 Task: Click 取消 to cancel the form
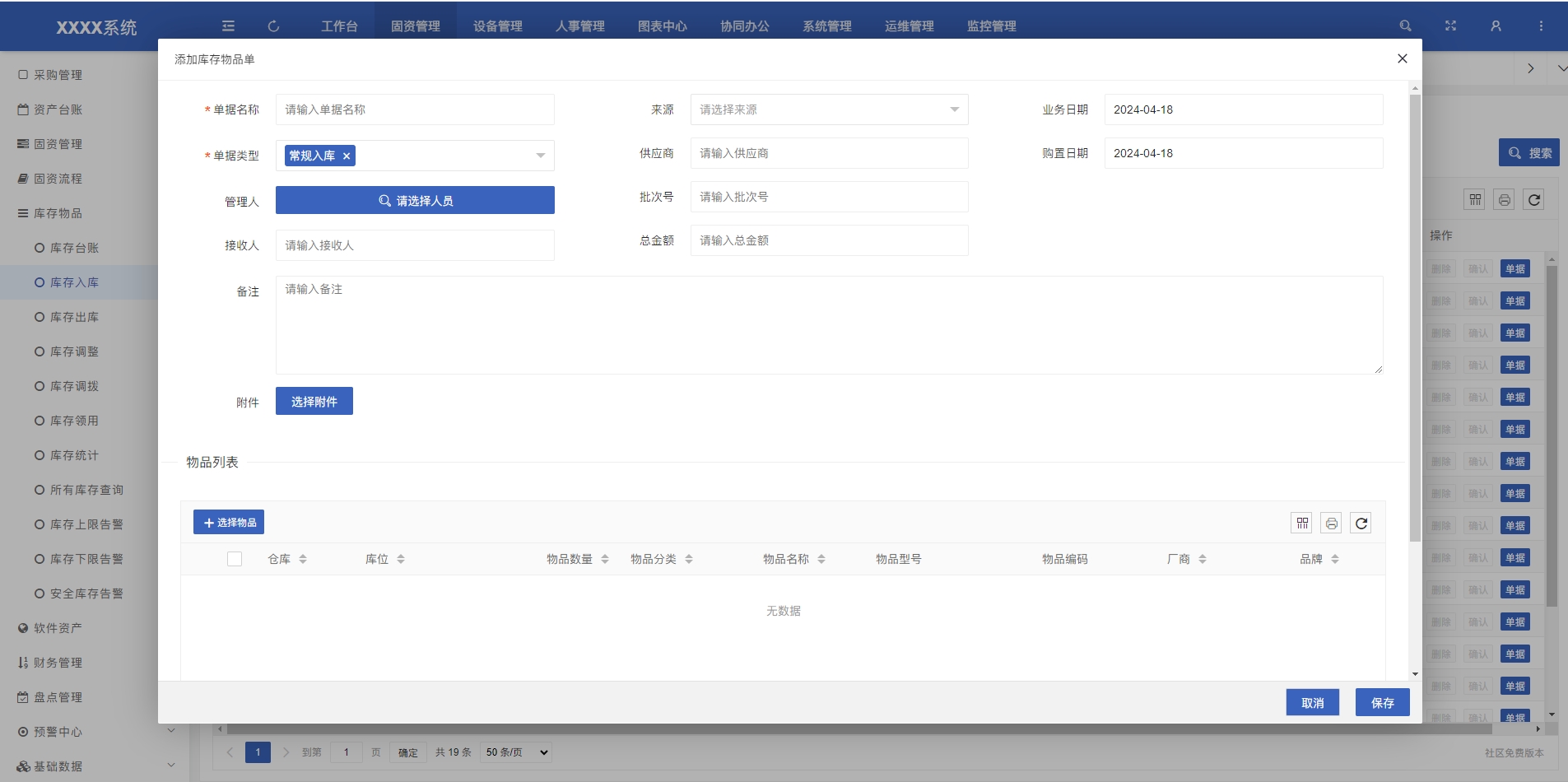[x=1313, y=703]
